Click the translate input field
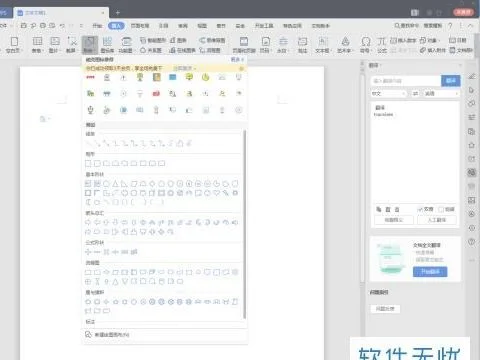Screen dimensions: 480x360 (406, 81)
